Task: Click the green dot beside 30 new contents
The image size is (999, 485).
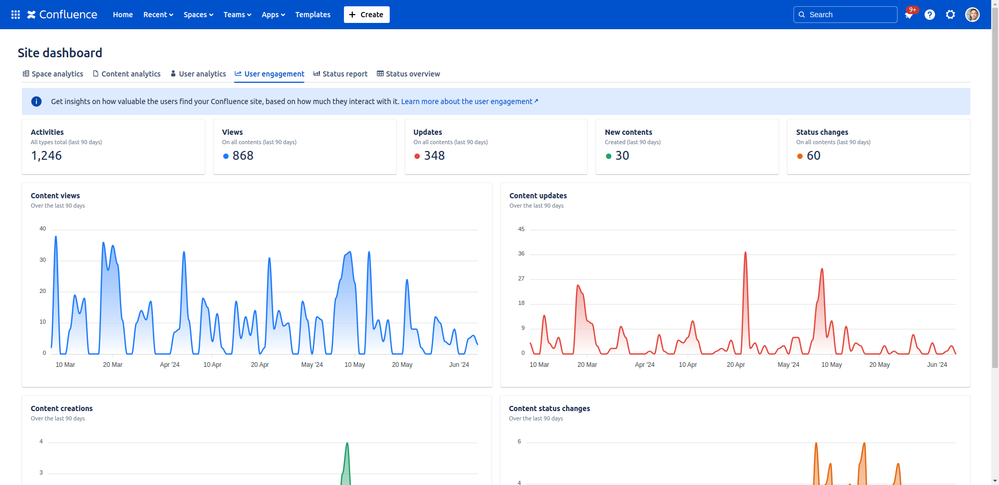Action: pyautogui.click(x=608, y=156)
